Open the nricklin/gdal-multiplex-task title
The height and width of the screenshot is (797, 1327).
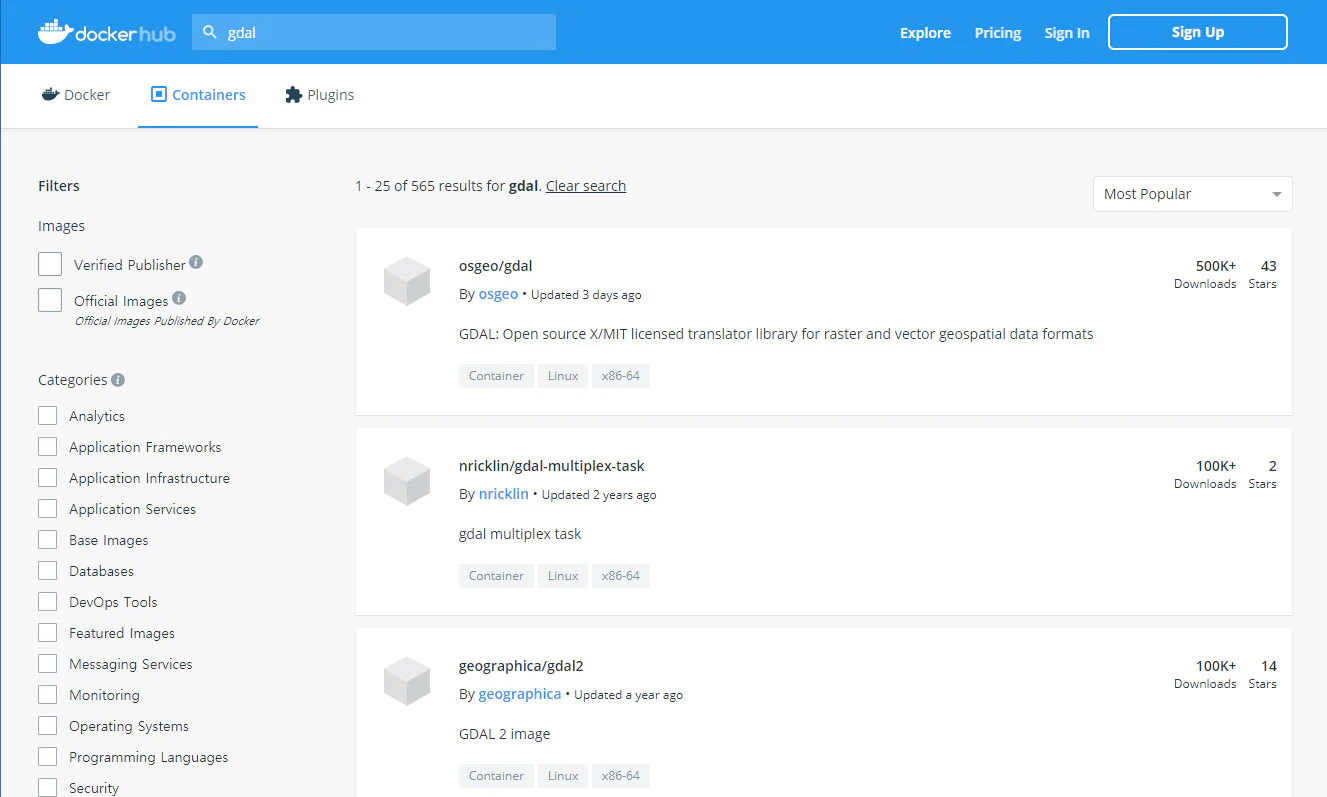(552, 466)
